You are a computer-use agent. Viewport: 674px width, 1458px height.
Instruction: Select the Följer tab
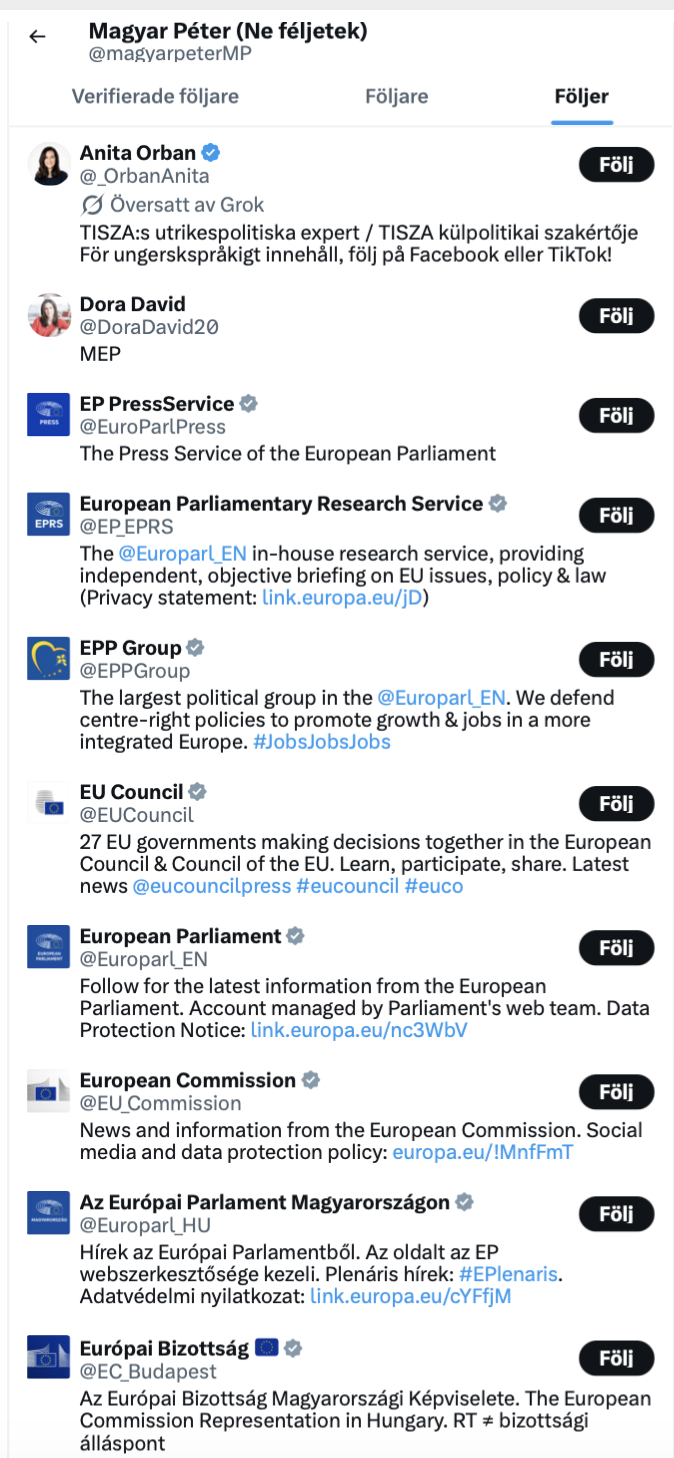581,97
